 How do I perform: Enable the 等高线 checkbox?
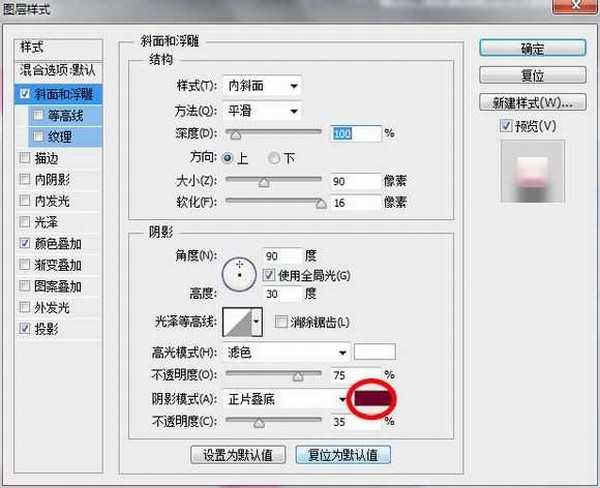38,115
